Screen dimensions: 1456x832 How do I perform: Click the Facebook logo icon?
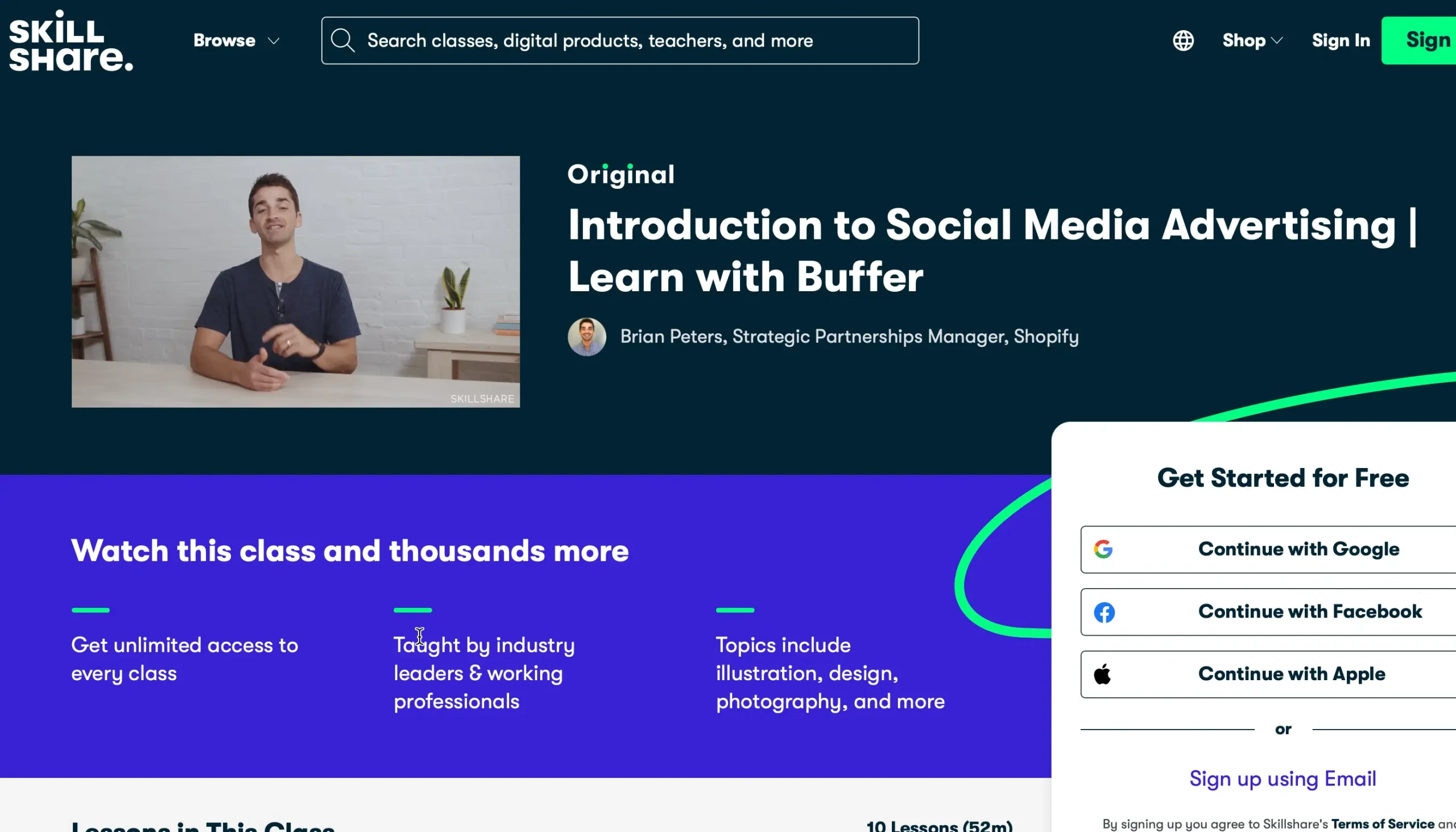(1104, 612)
